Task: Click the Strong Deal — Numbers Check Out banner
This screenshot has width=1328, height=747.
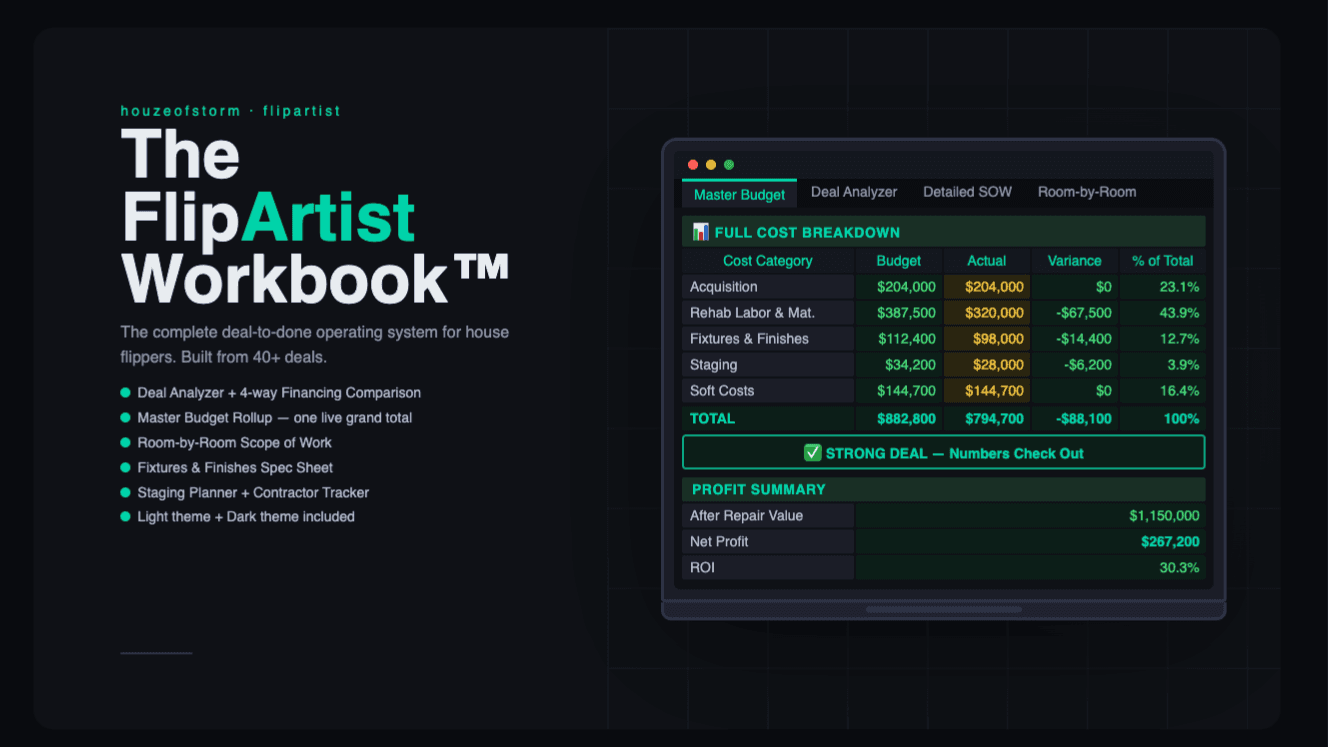Action: [944, 452]
